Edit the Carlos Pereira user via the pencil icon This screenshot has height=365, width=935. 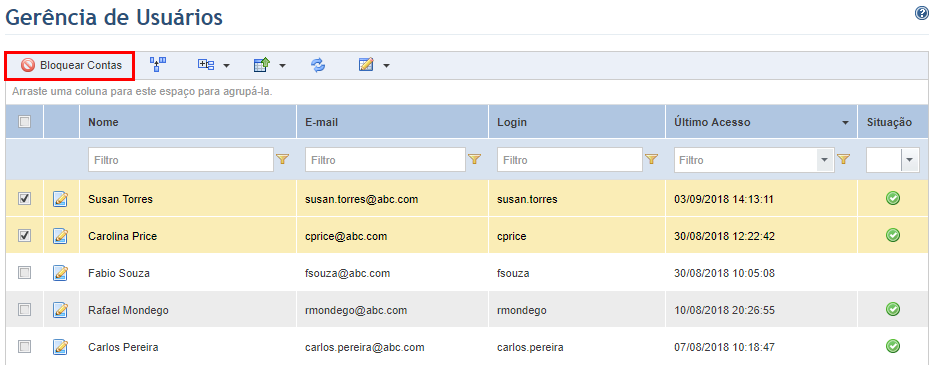60,346
